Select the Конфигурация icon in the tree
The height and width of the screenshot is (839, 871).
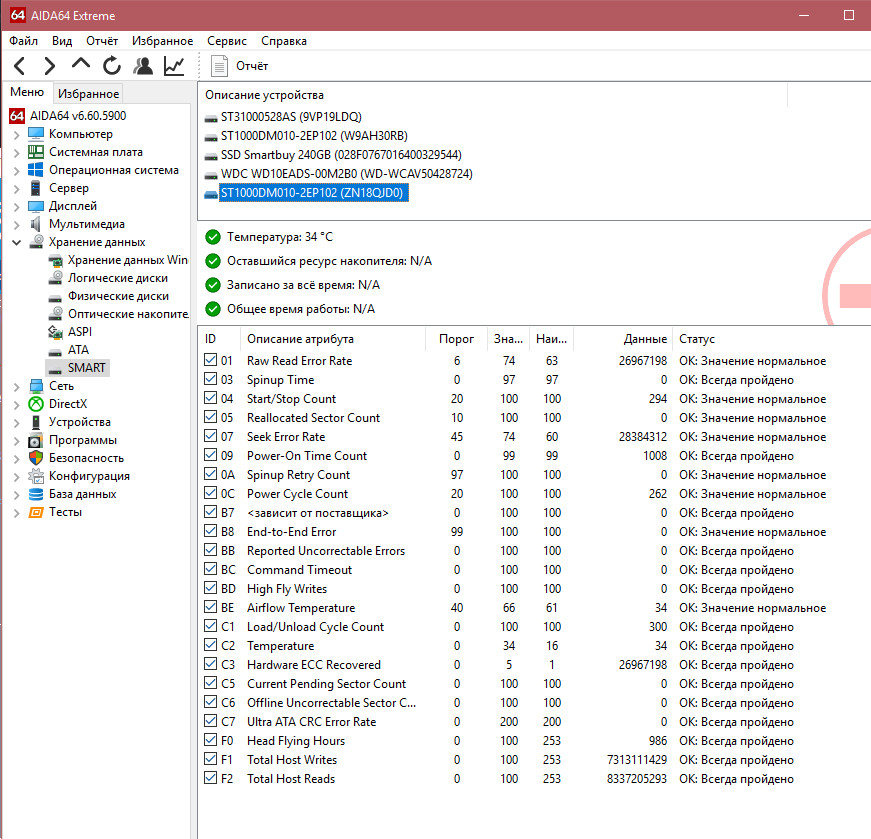[36, 476]
